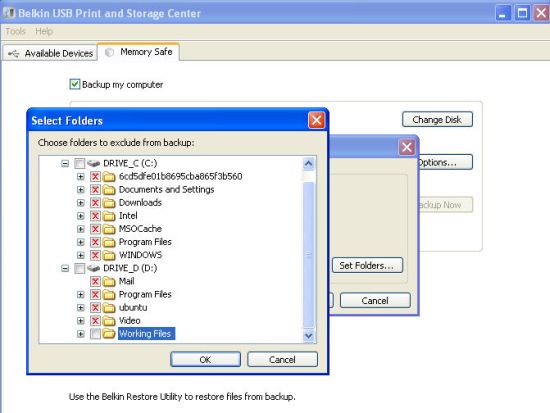Image resolution: width=550 pixels, height=413 pixels.
Task: Collapse the DRIVE_C (C:) tree node
Action: (65, 164)
